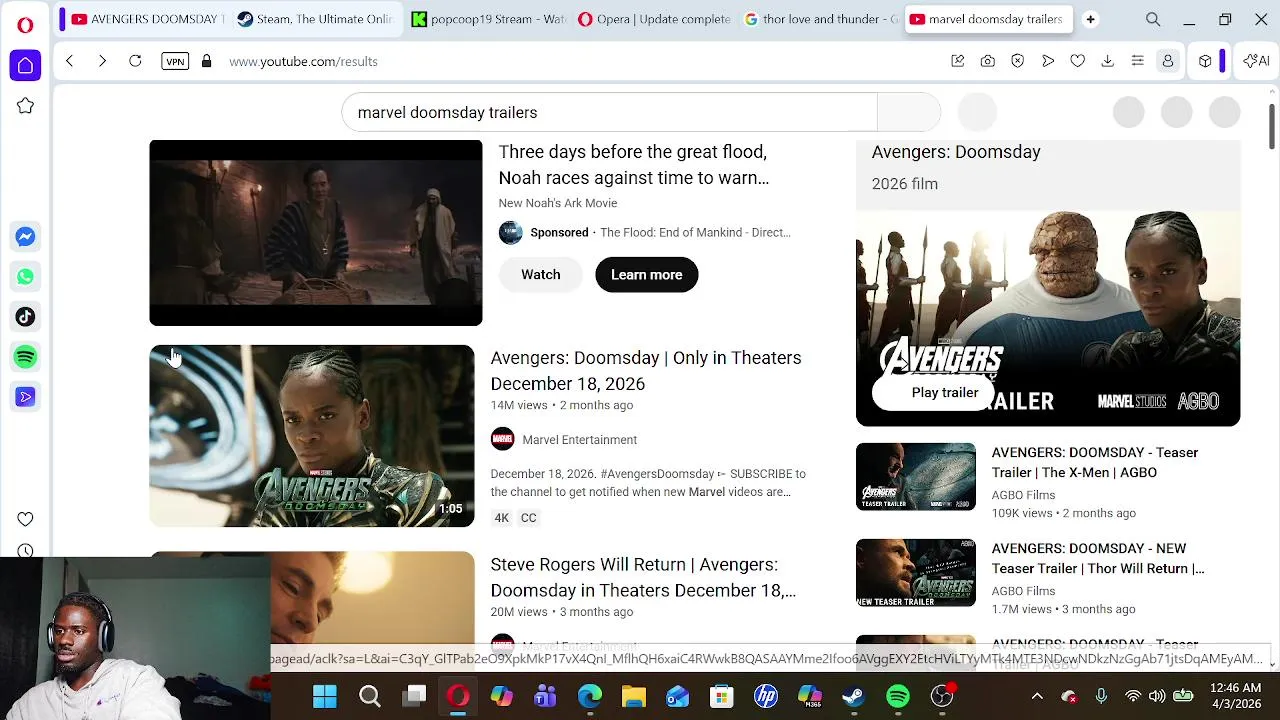Screen dimensions: 1280x720
Task: Open Marvel Entertainment channel link
Action: [579, 440]
